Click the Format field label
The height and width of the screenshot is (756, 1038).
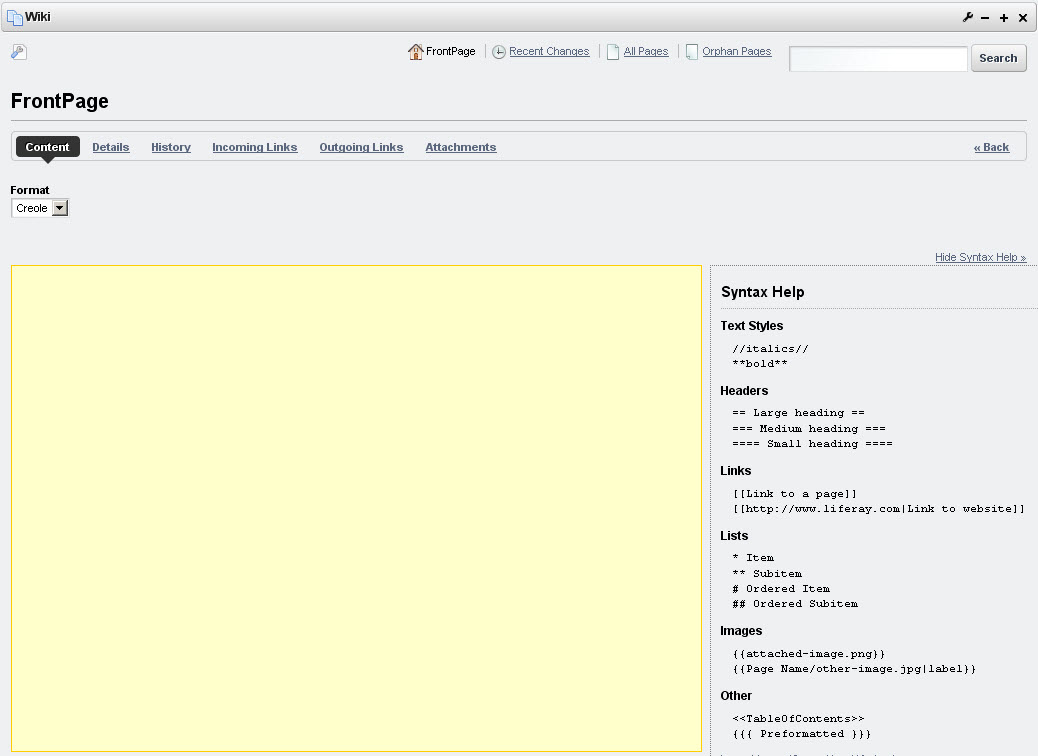tap(30, 190)
